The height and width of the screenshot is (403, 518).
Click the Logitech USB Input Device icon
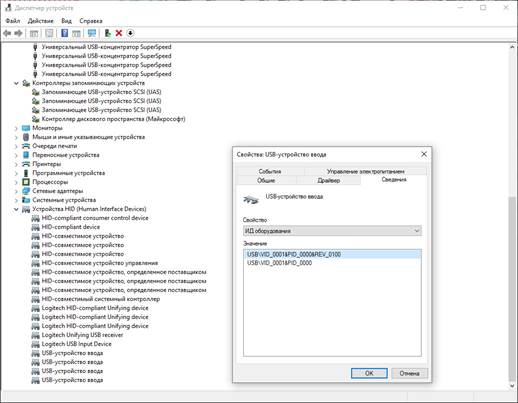click(35, 344)
